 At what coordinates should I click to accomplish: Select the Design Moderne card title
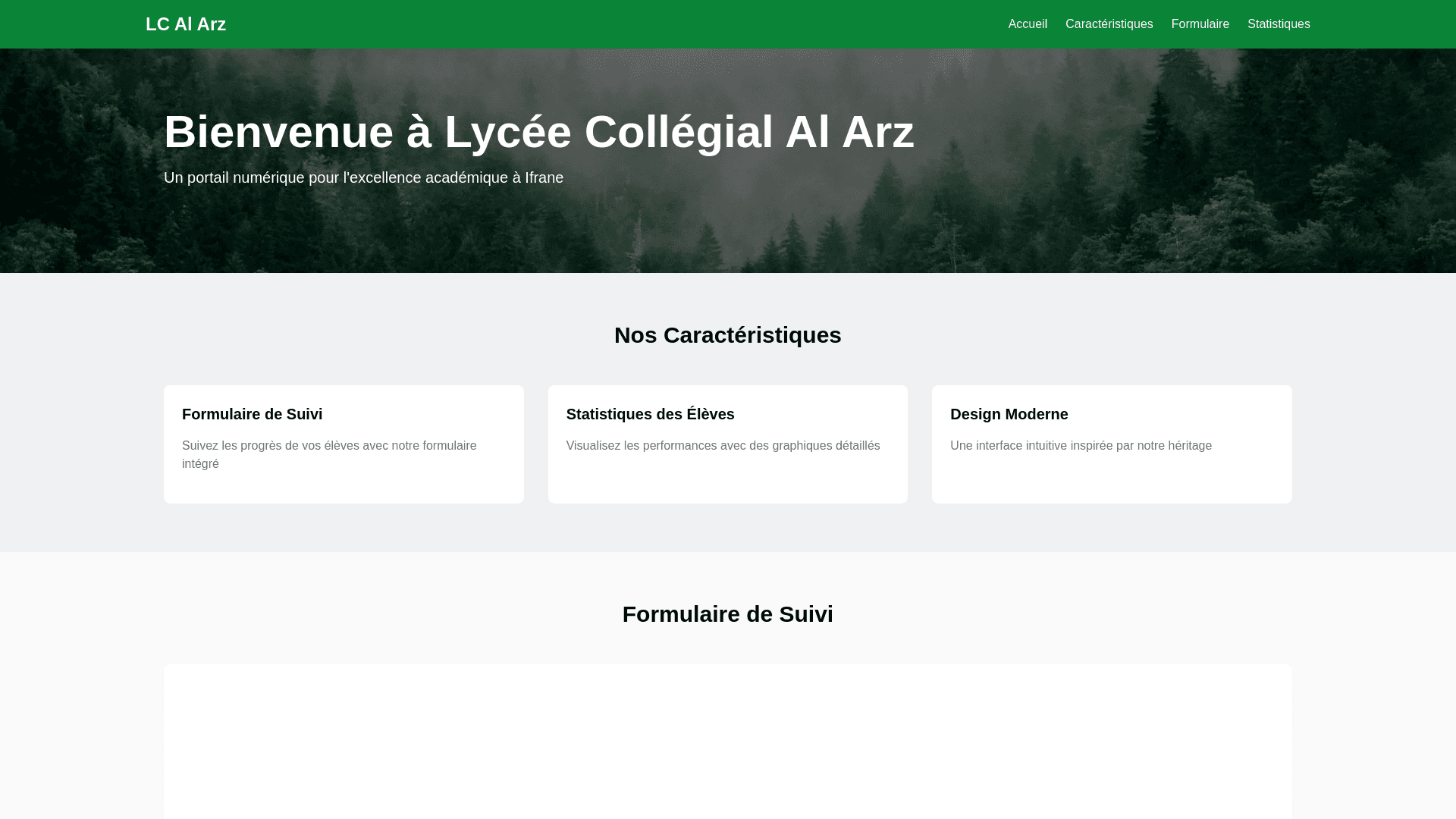click(x=1009, y=414)
